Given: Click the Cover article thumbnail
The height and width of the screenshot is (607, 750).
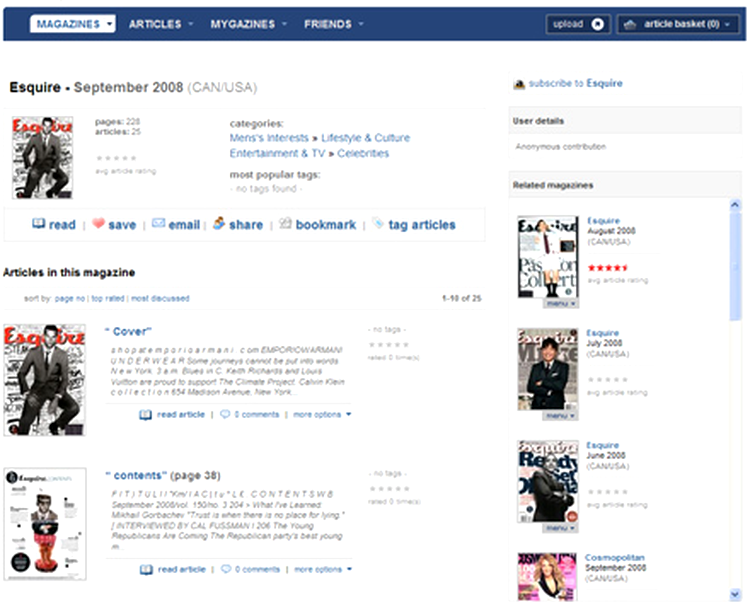Looking at the screenshot, I should pos(44,380).
